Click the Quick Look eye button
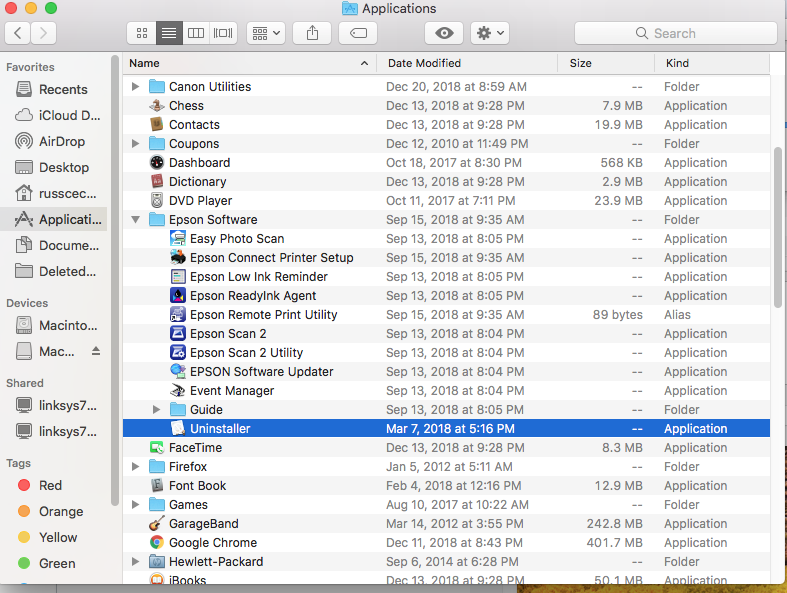The image size is (787, 593). 444,33
